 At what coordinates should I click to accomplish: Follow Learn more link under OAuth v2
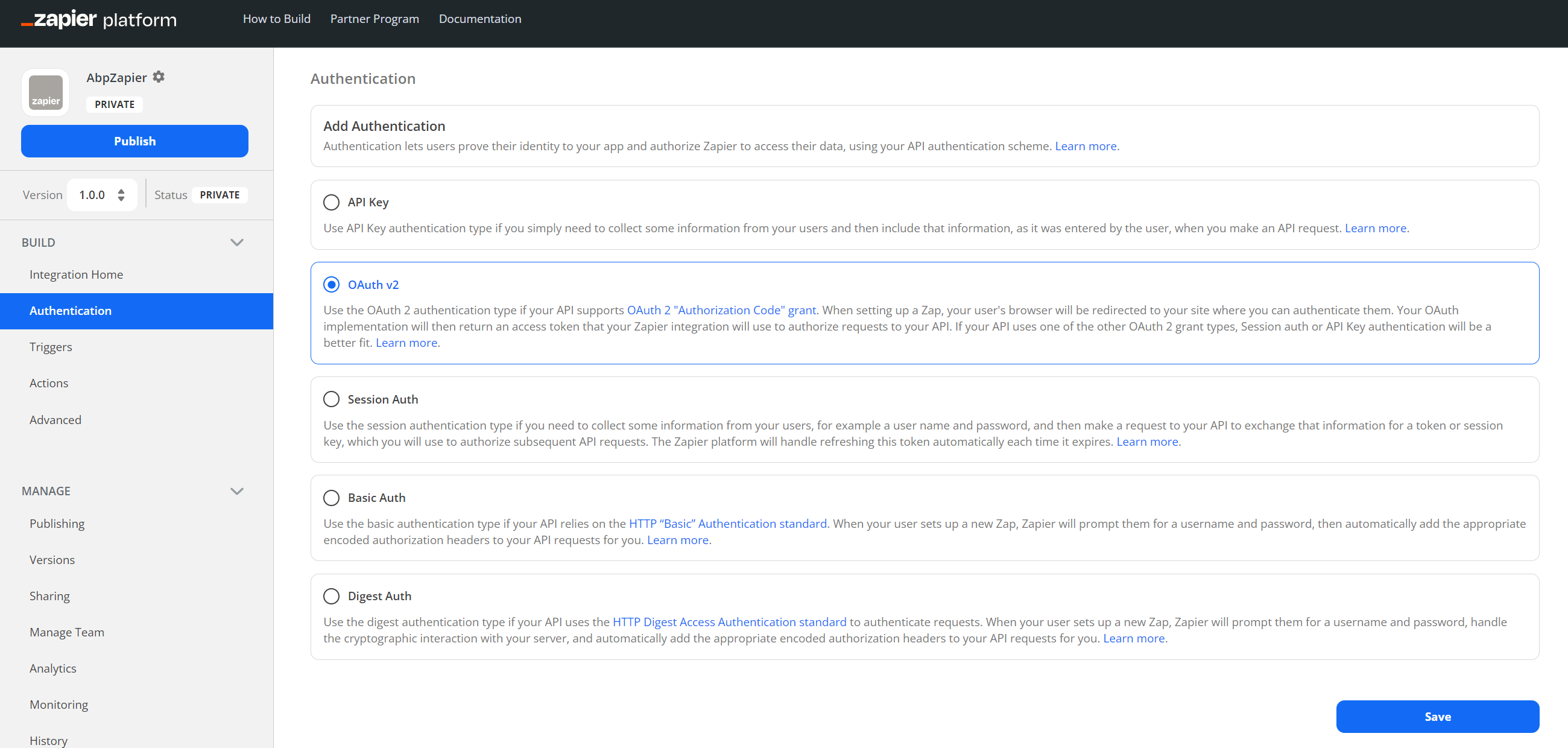click(406, 343)
